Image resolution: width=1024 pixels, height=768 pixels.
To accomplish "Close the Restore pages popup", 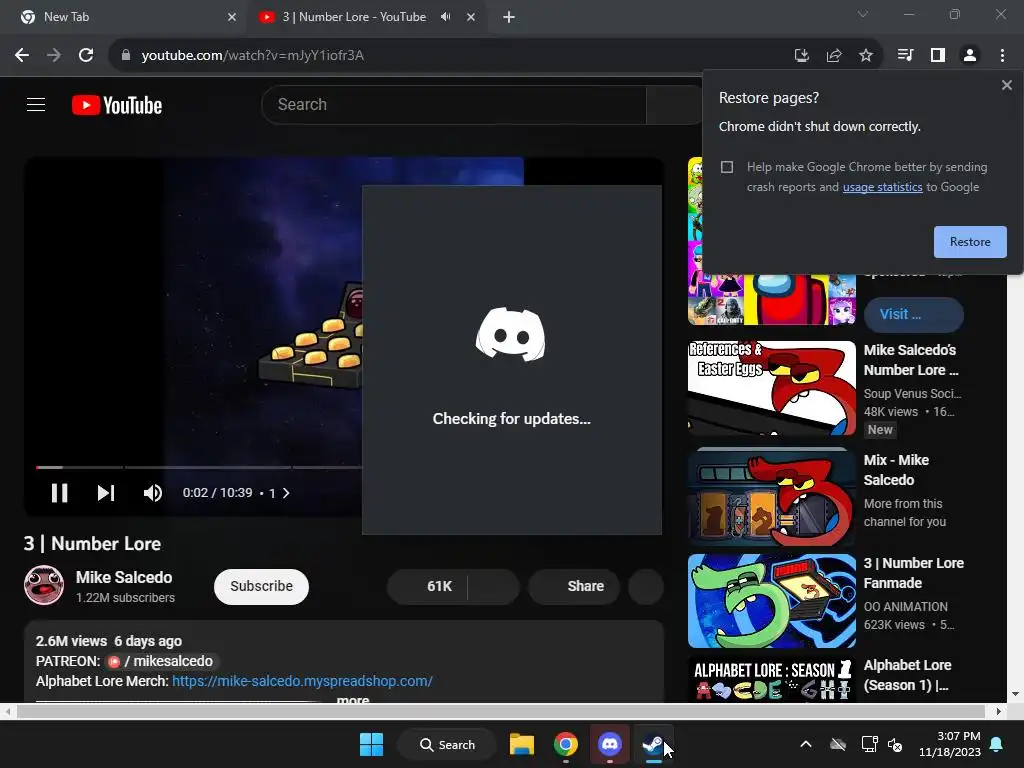I will [x=1006, y=85].
